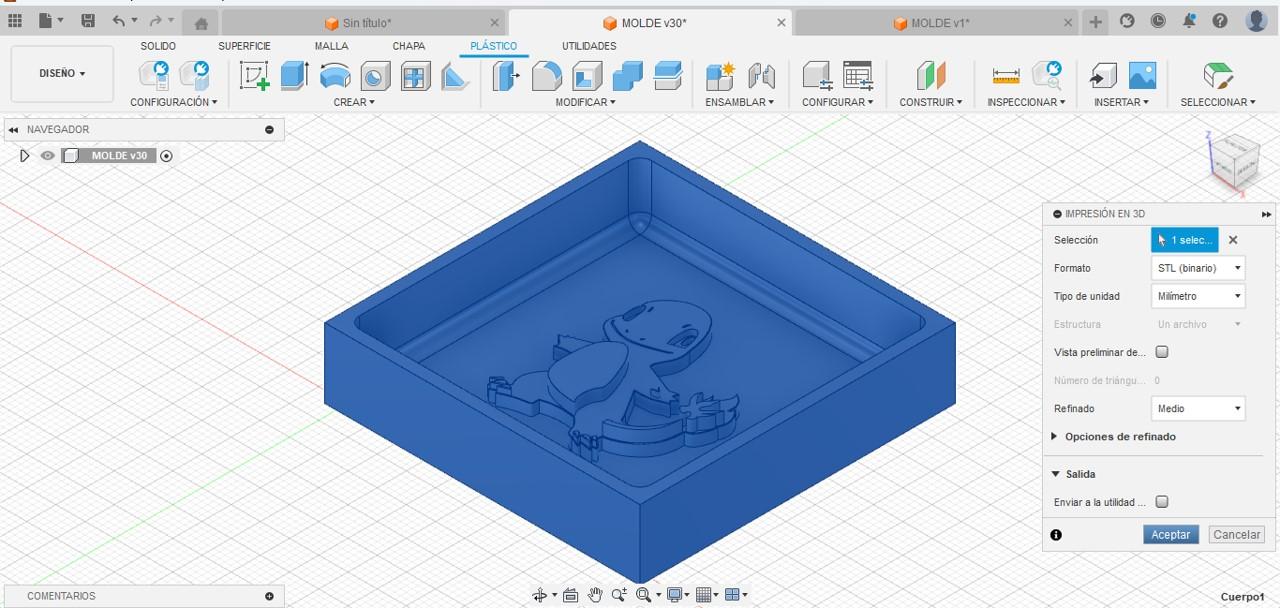Image resolution: width=1280 pixels, height=608 pixels.
Task: Click Cancelar in the print dialog
Action: click(x=1236, y=535)
